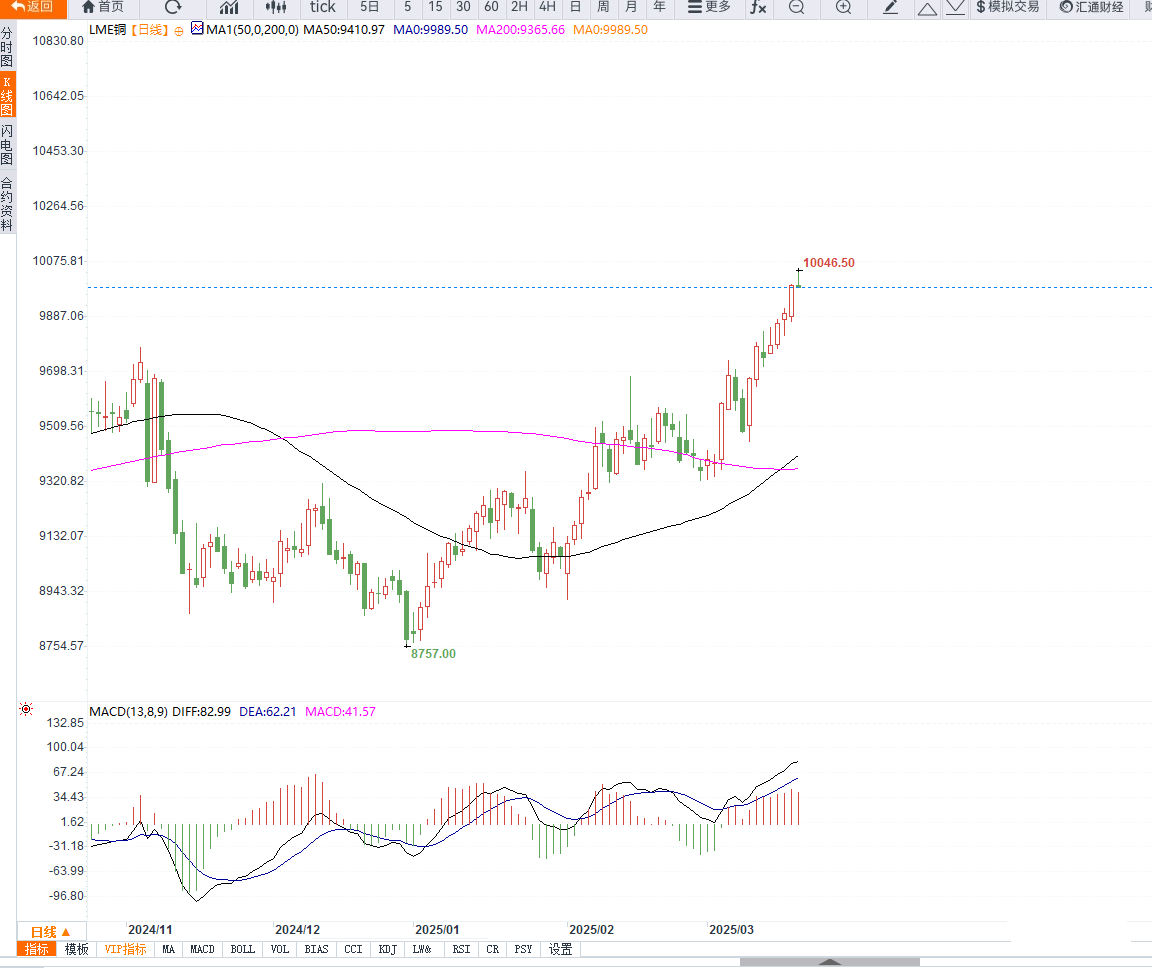Zoom out the chart with minus magnifier
The height and width of the screenshot is (968, 1152).
coord(796,7)
